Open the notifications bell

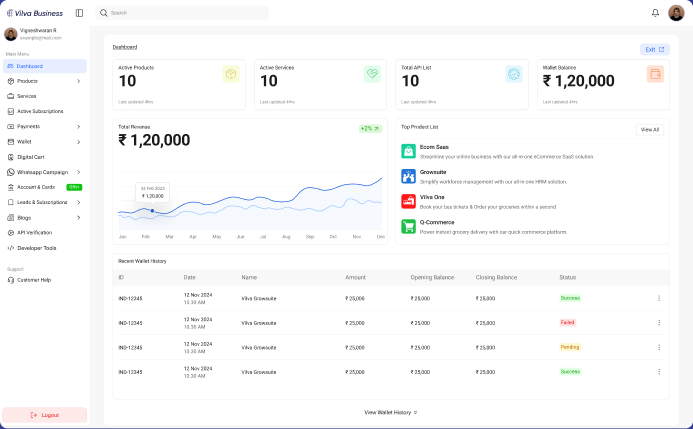coord(655,13)
